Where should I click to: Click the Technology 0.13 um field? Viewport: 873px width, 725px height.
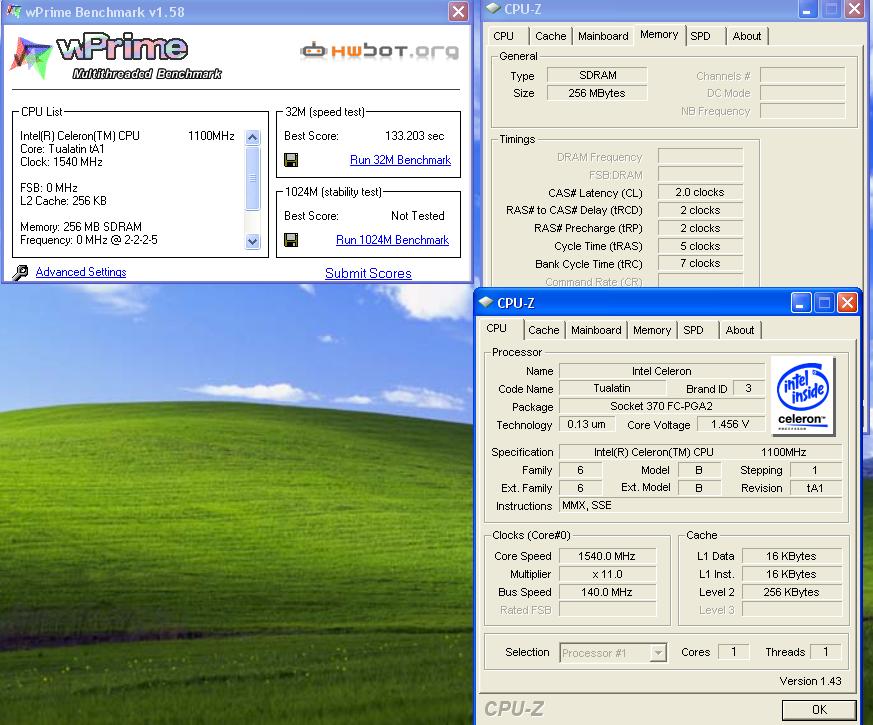pos(586,424)
